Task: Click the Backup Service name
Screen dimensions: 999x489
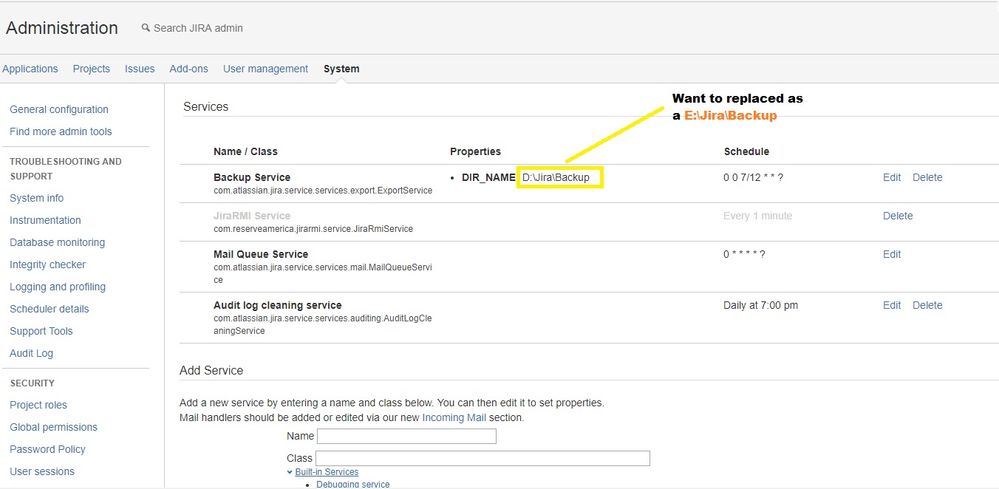Action: pos(252,178)
